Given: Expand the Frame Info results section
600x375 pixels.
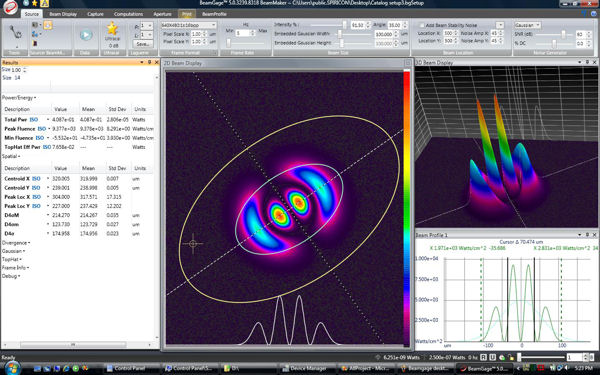Looking at the screenshot, I should 15,267.
